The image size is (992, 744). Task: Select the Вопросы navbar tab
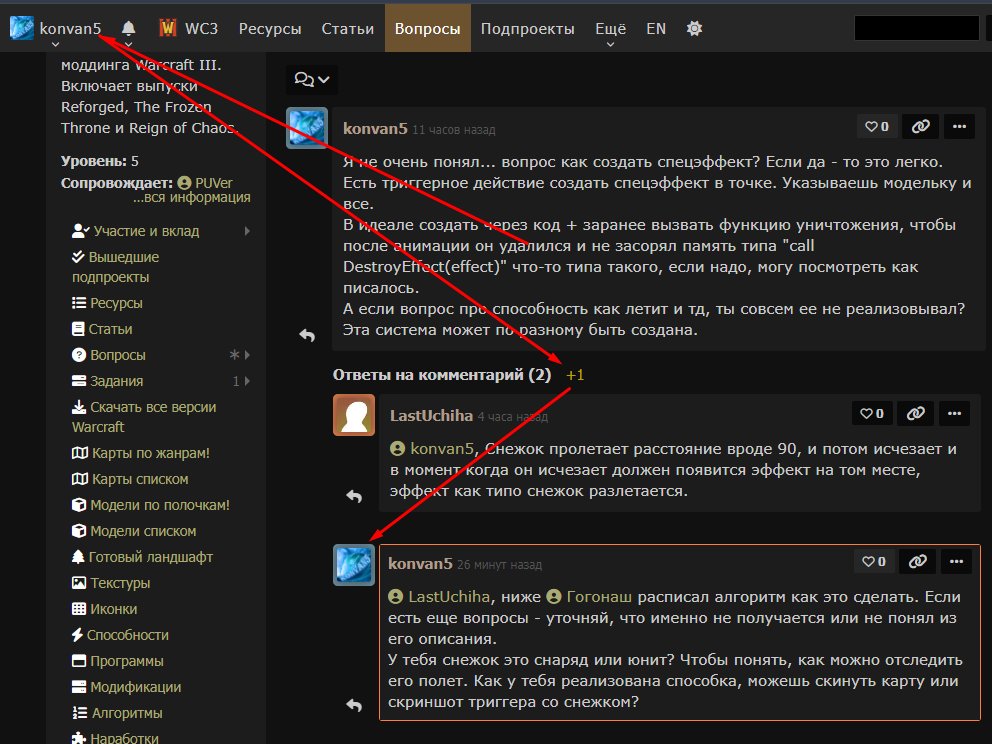[428, 28]
